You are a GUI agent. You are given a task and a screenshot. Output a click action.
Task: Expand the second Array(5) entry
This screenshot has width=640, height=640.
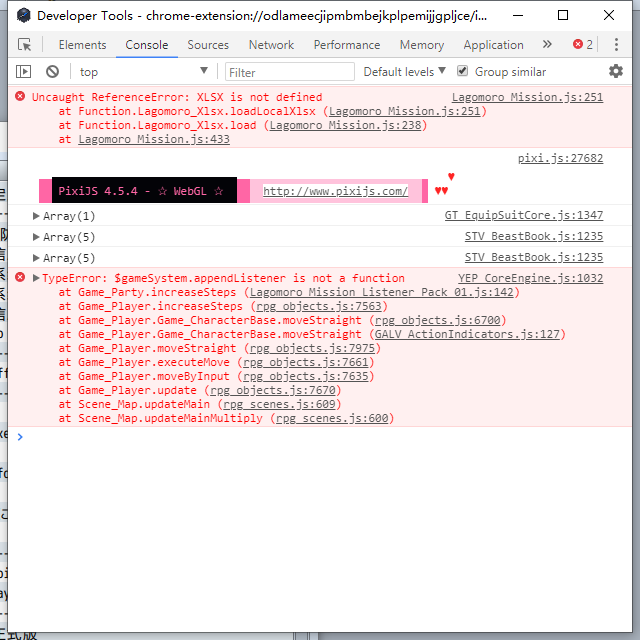36,258
